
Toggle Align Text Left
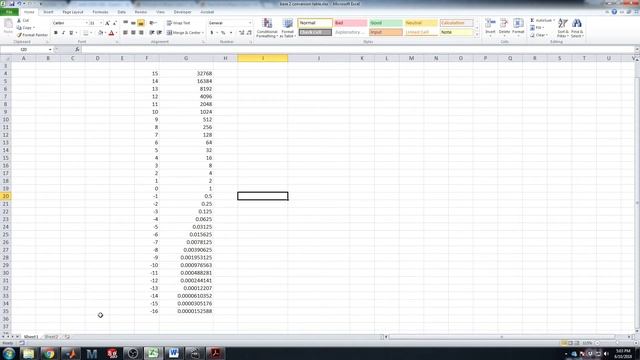125,33
